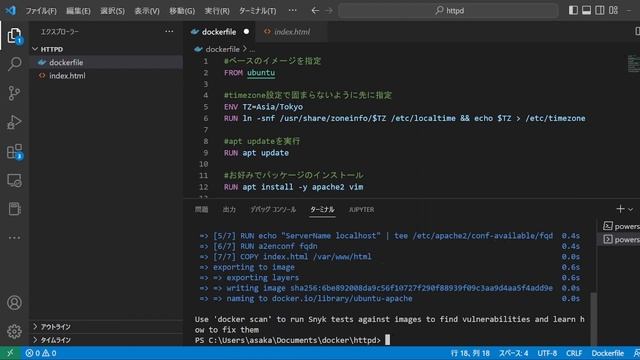Open the Extensions view icon
This screenshot has height=360, width=640.
tap(14, 151)
